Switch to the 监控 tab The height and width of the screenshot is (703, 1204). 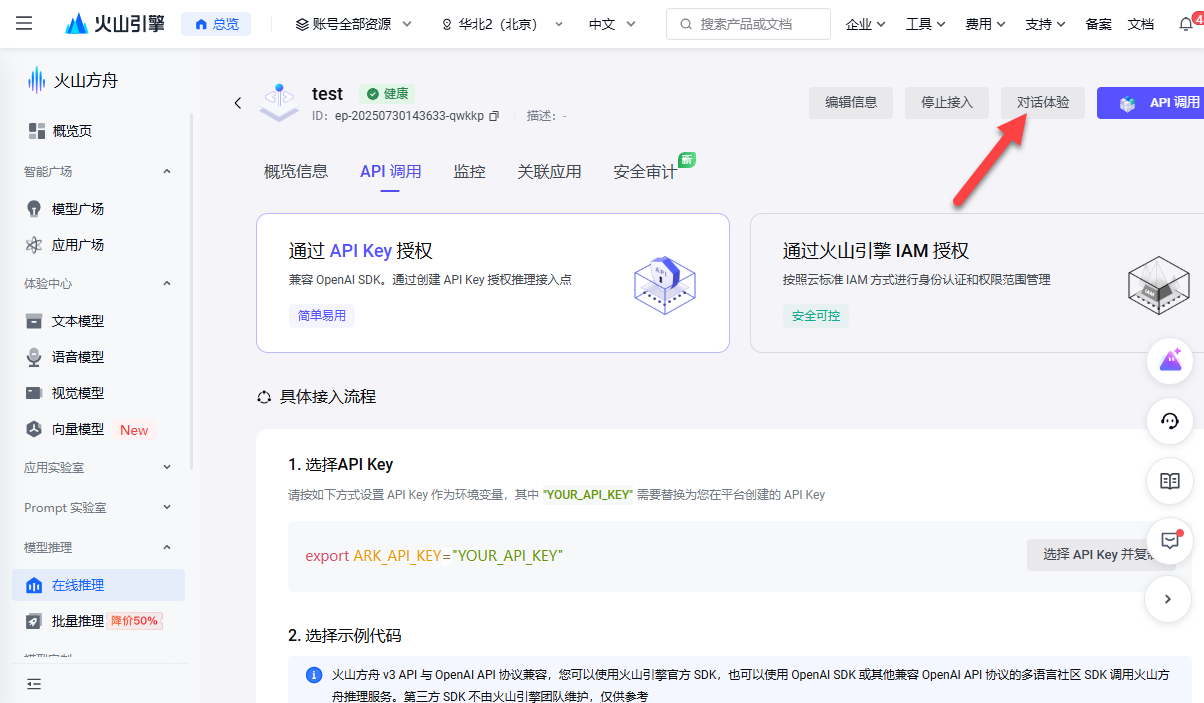469,171
